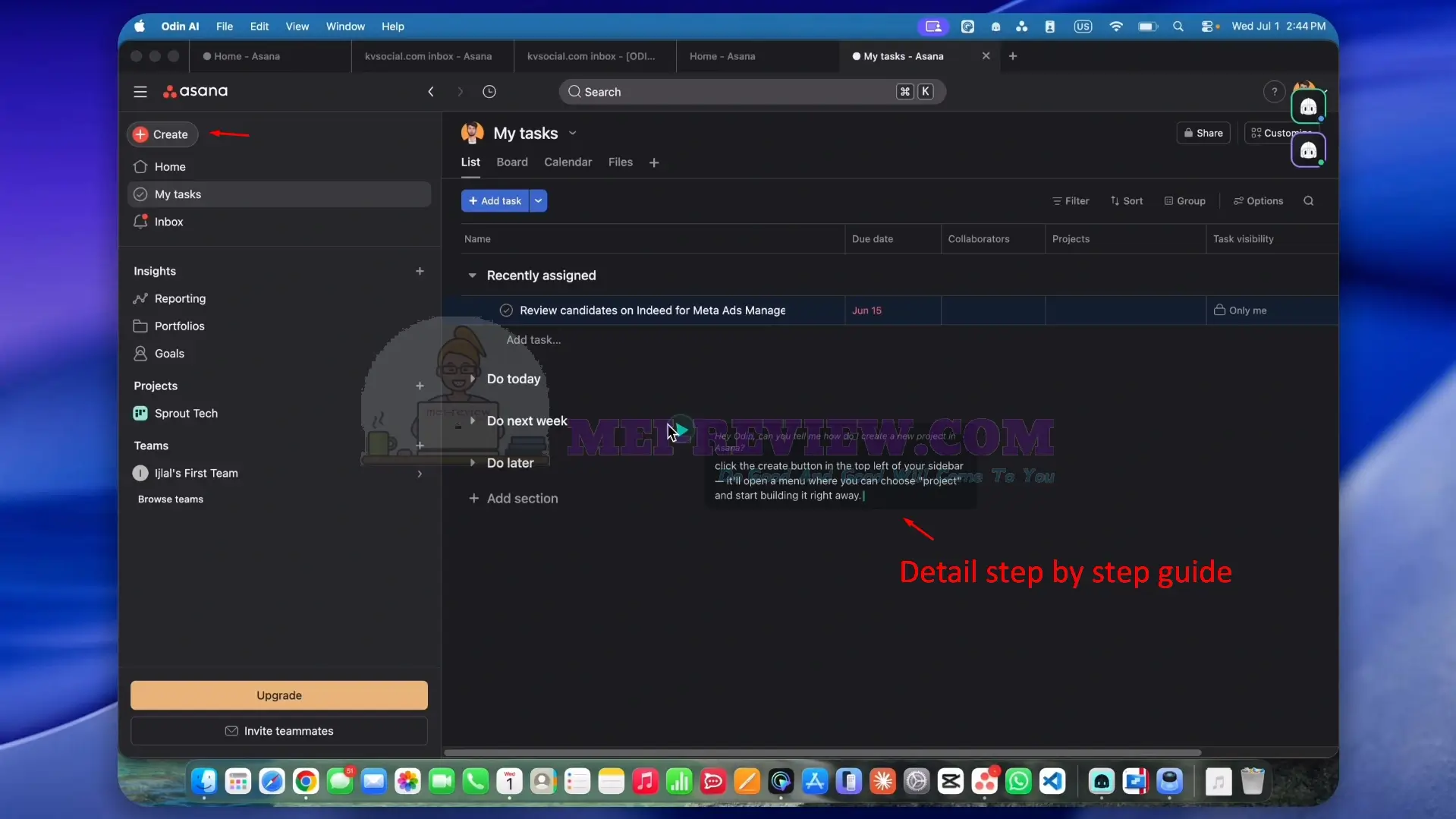Expand Ijlal's First Team chevron
This screenshot has width=1456, height=819.
[420, 474]
